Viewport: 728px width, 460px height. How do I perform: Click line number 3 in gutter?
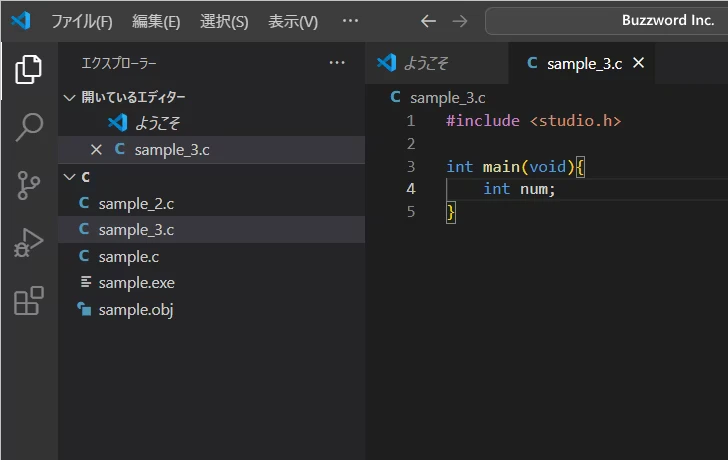[411, 167]
